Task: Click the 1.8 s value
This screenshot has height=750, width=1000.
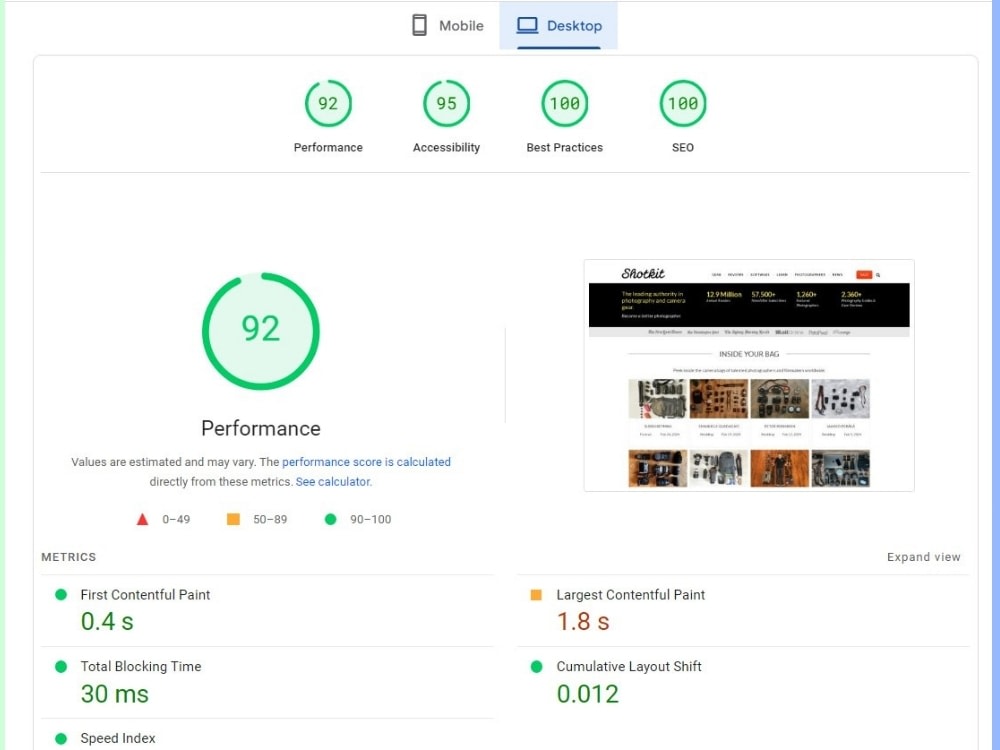Action: pyautogui.click(x=583, y=621)
